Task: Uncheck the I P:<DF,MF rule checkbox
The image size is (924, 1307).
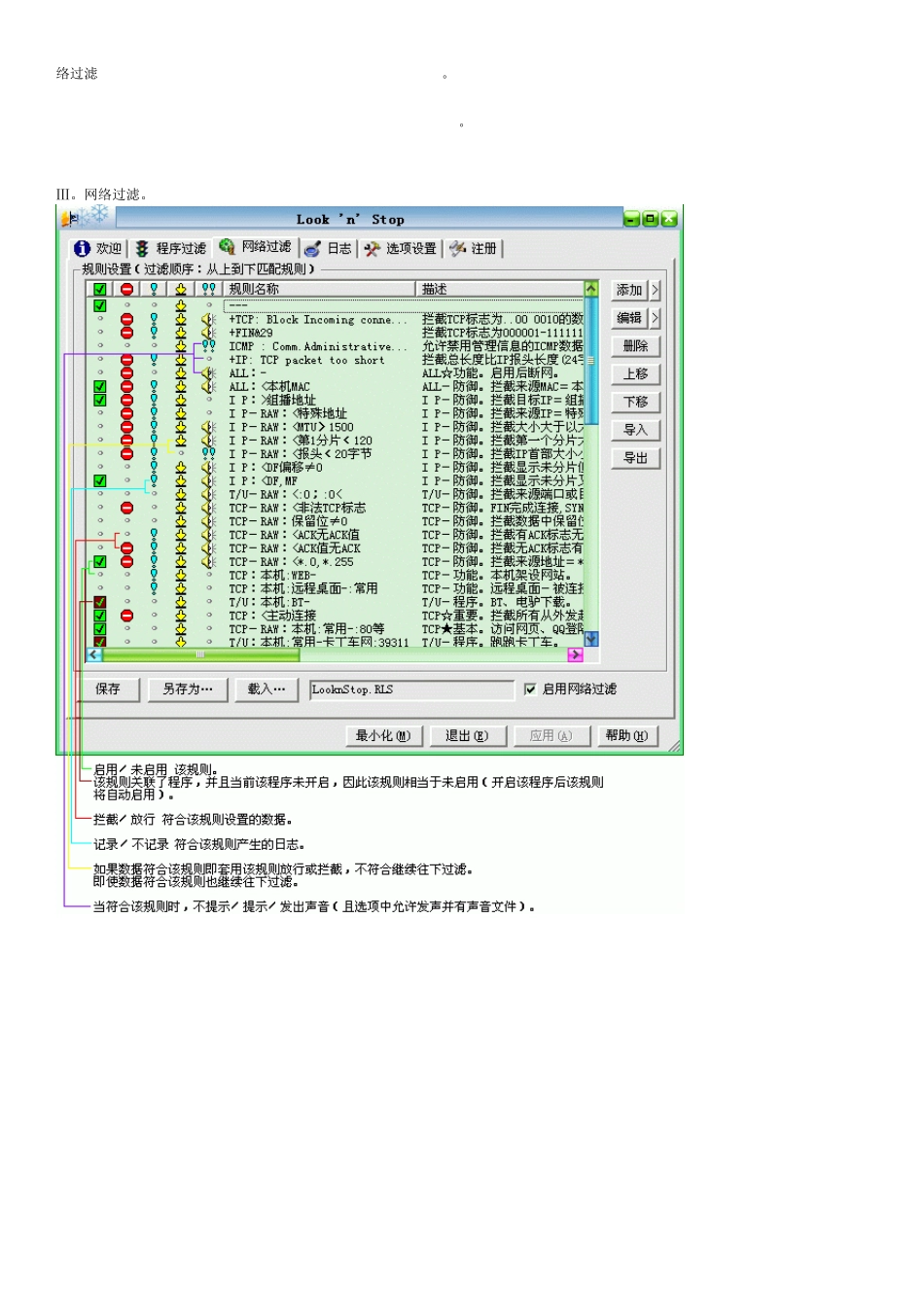Action: click(x=99, y=481)
